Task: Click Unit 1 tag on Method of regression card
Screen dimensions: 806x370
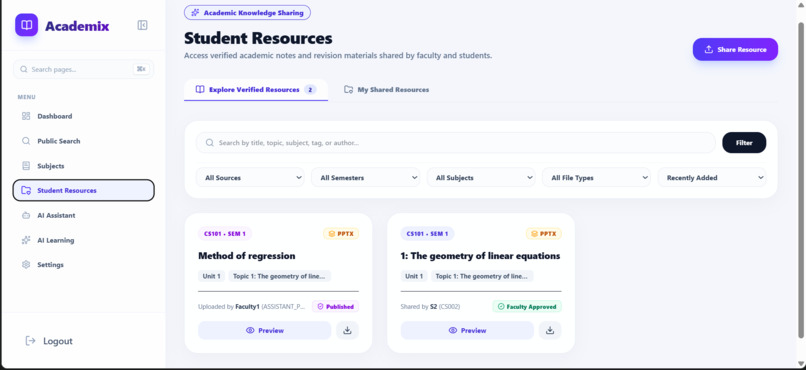Action: (211, 276)
